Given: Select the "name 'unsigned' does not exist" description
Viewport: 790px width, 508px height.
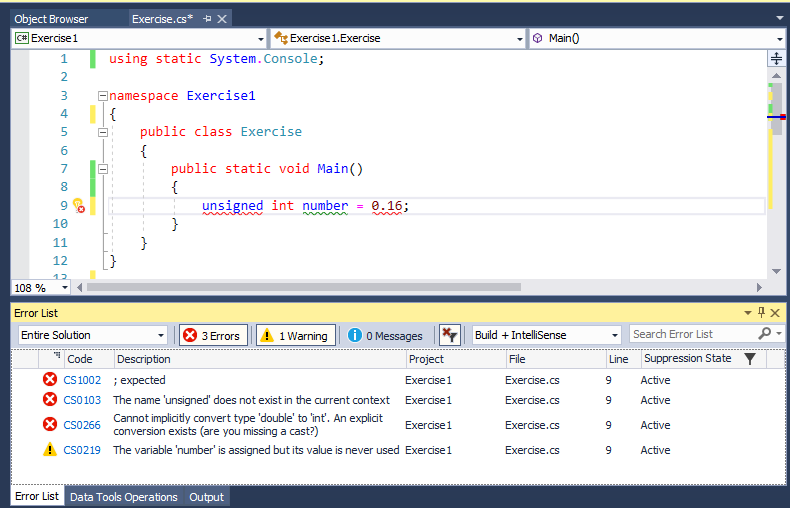Looking at the screenshot, I should tap(251, 400).
